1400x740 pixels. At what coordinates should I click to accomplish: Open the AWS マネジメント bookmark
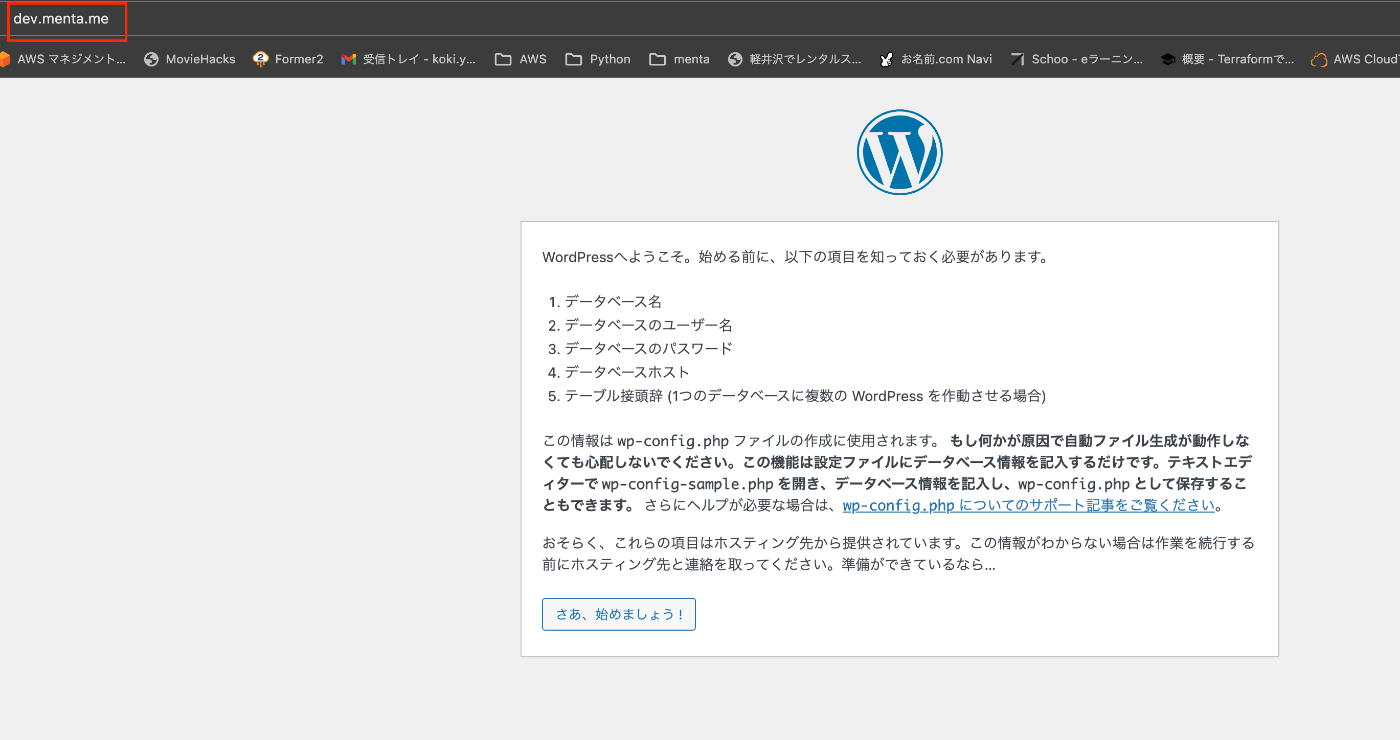pos(63,59)
